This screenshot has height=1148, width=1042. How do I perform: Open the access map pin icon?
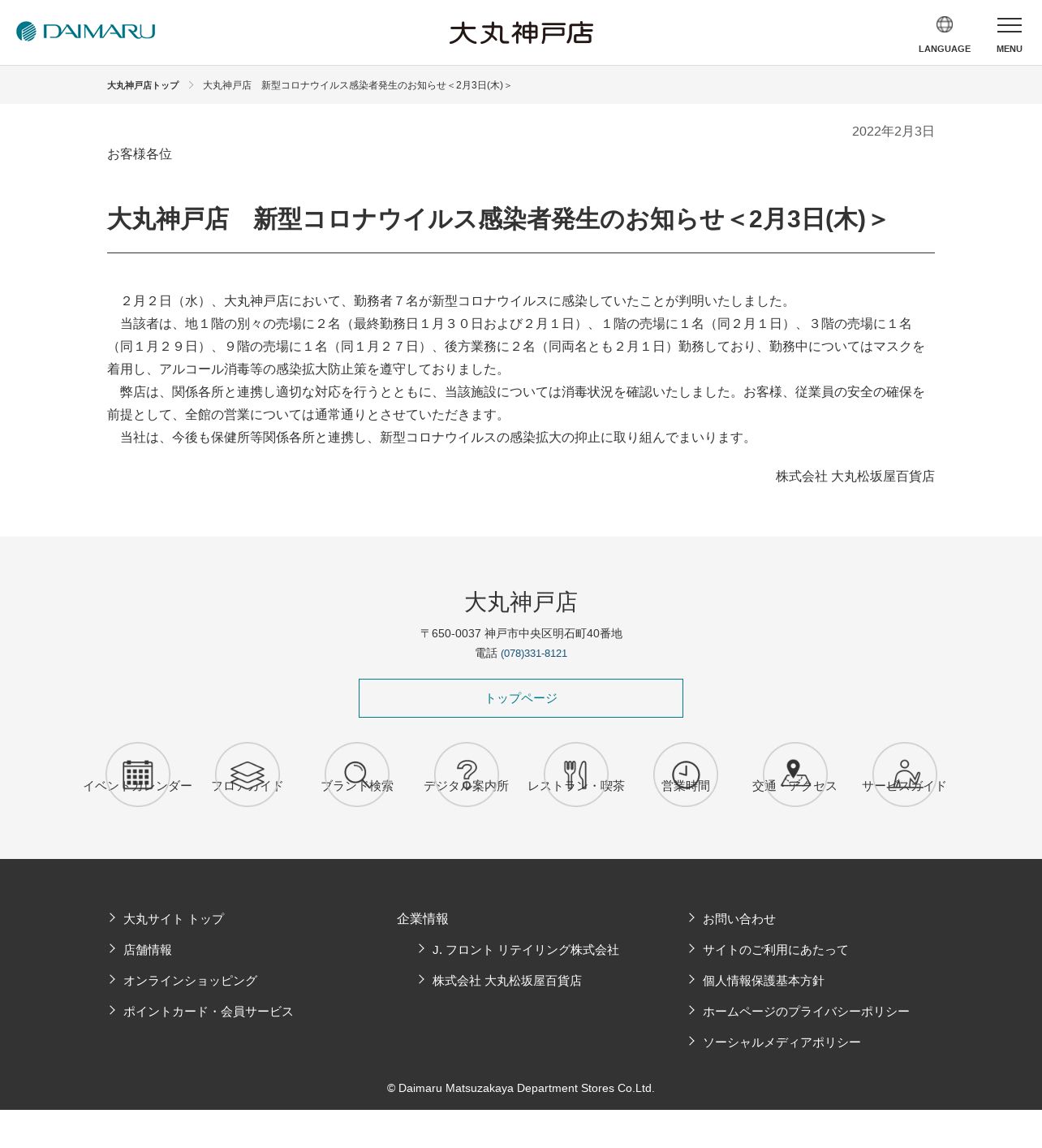tap(795, 775)
